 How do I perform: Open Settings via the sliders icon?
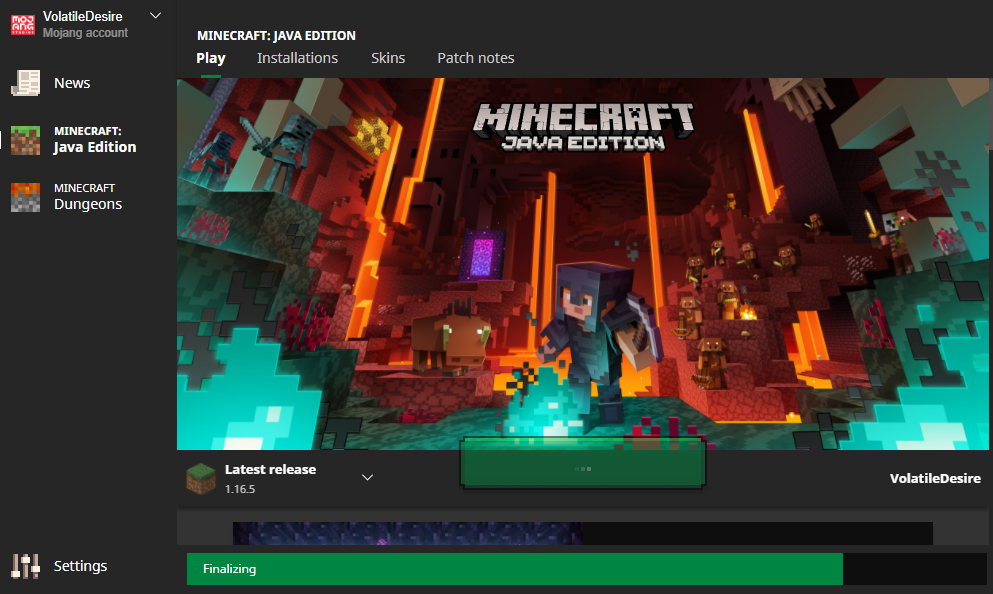[x=25, y=566]
